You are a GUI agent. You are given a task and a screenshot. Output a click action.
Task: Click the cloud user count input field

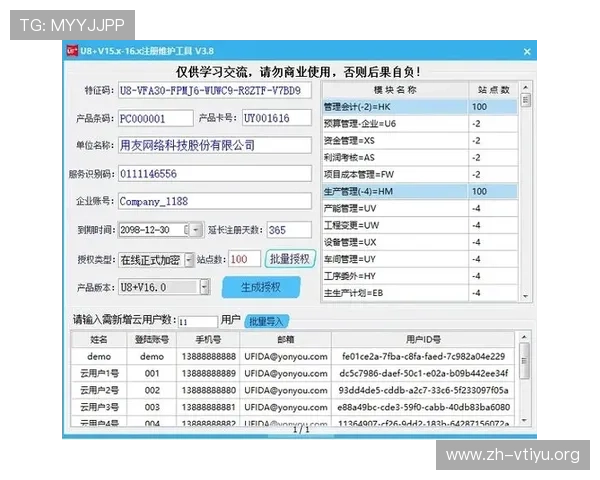(x=198, y=322)
